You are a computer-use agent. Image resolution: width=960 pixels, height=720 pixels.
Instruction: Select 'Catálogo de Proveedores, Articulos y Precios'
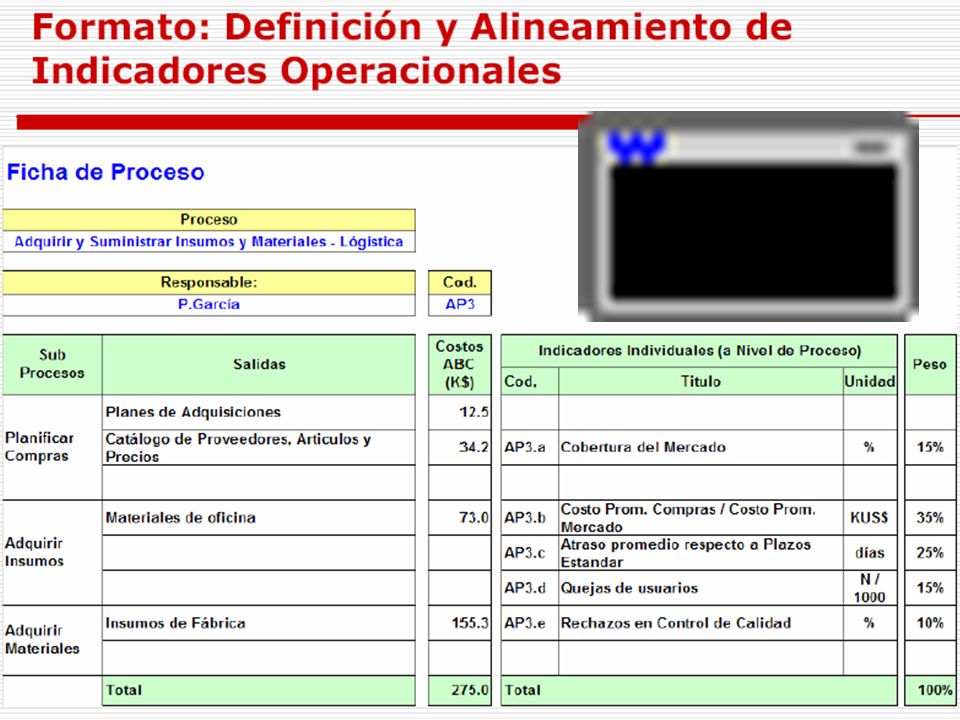(x=259, y=448)
